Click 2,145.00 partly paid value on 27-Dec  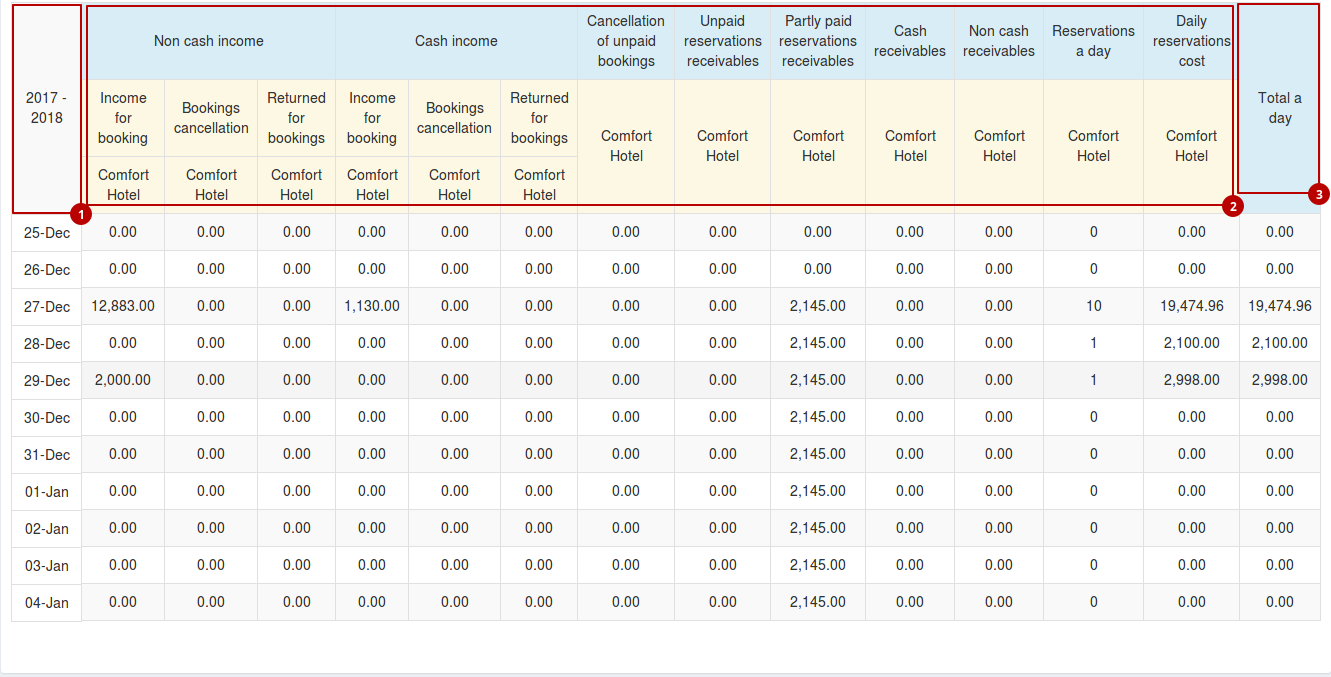coord(818,306)
